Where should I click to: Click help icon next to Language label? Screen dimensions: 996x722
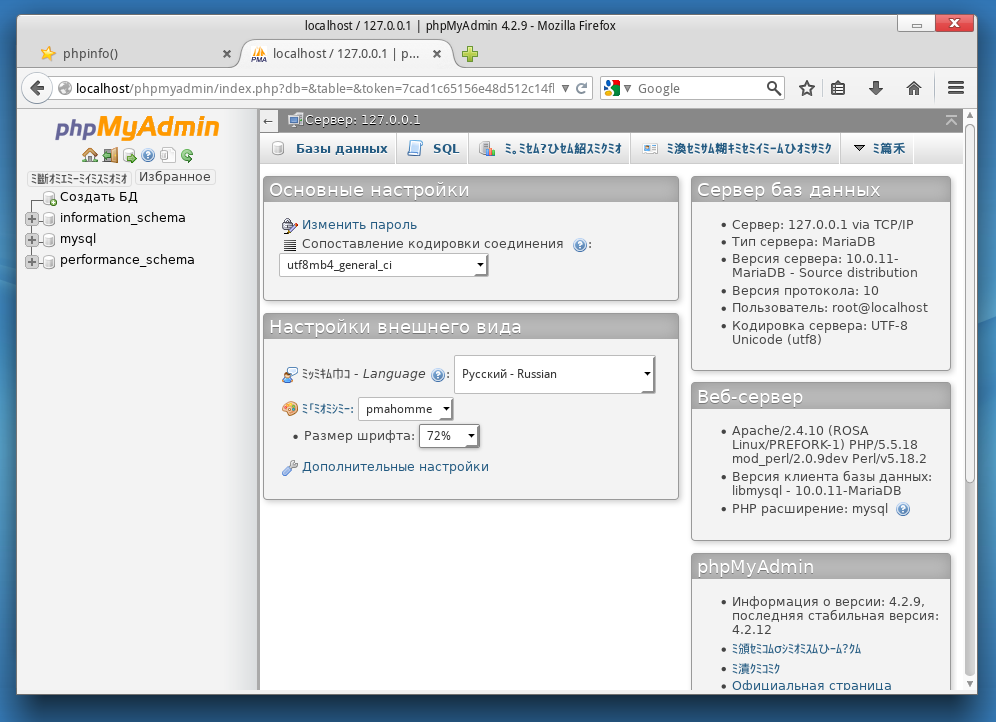[x=438, y=375]
